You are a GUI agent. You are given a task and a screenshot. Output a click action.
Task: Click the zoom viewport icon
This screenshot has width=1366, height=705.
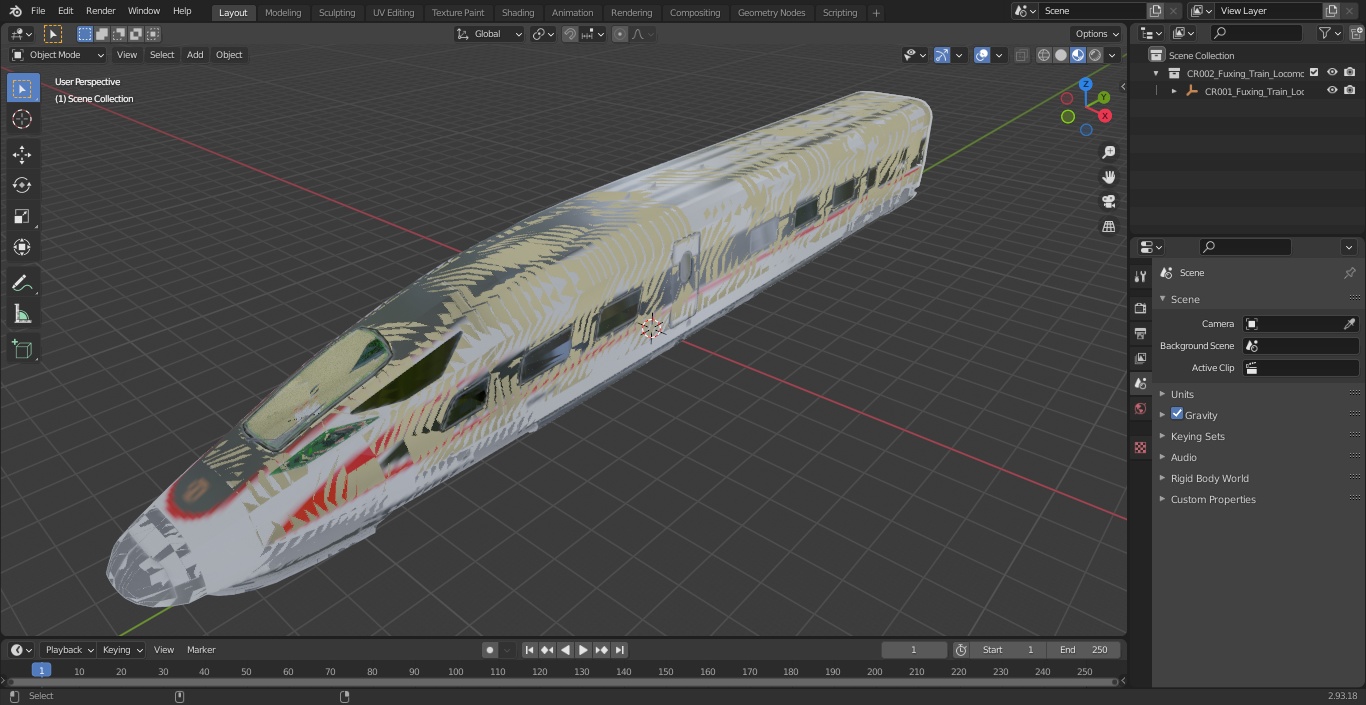1108,152
